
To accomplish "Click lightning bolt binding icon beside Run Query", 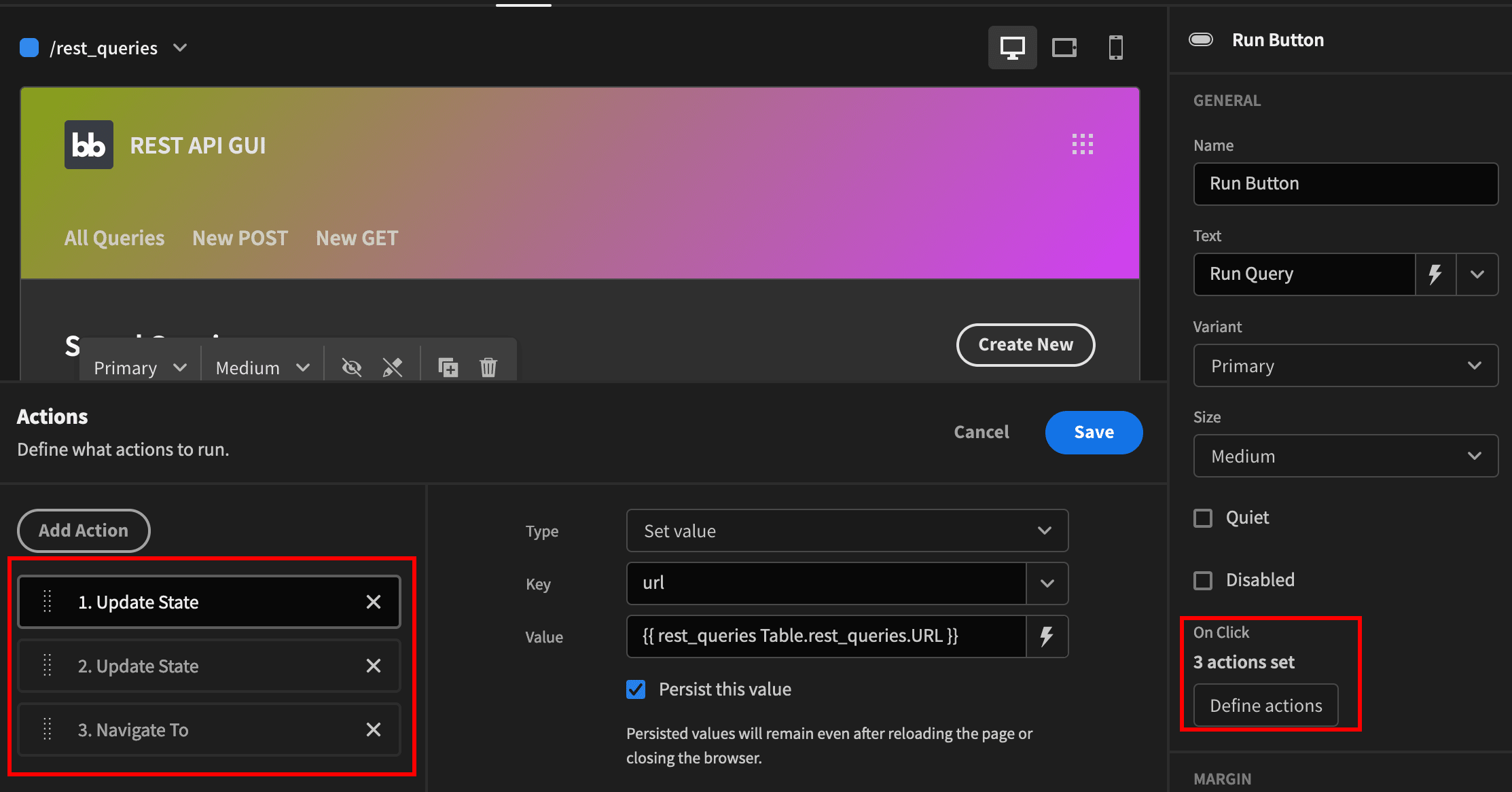I will 1435,274.
